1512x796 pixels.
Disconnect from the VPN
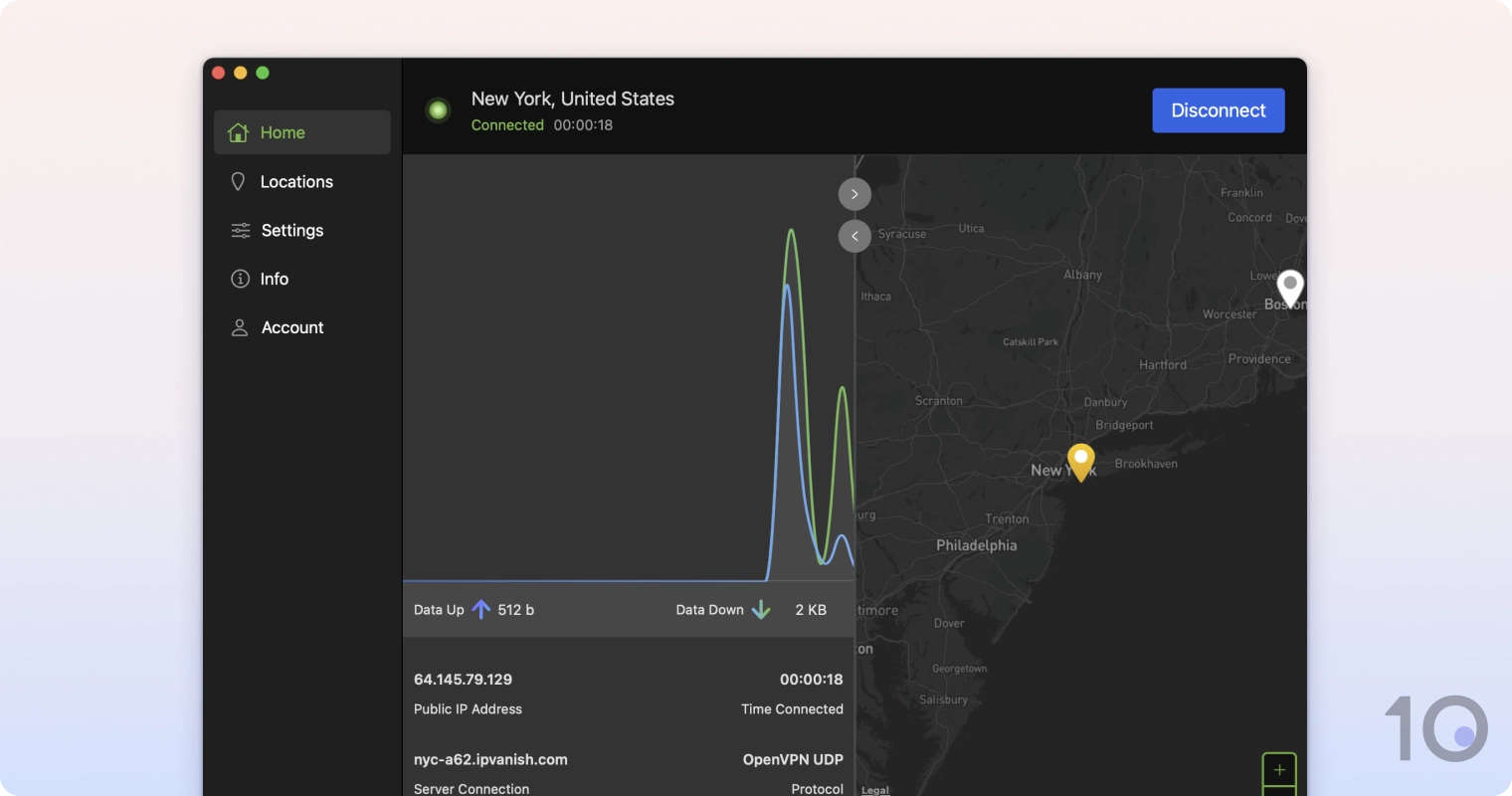click(1219, 110)
